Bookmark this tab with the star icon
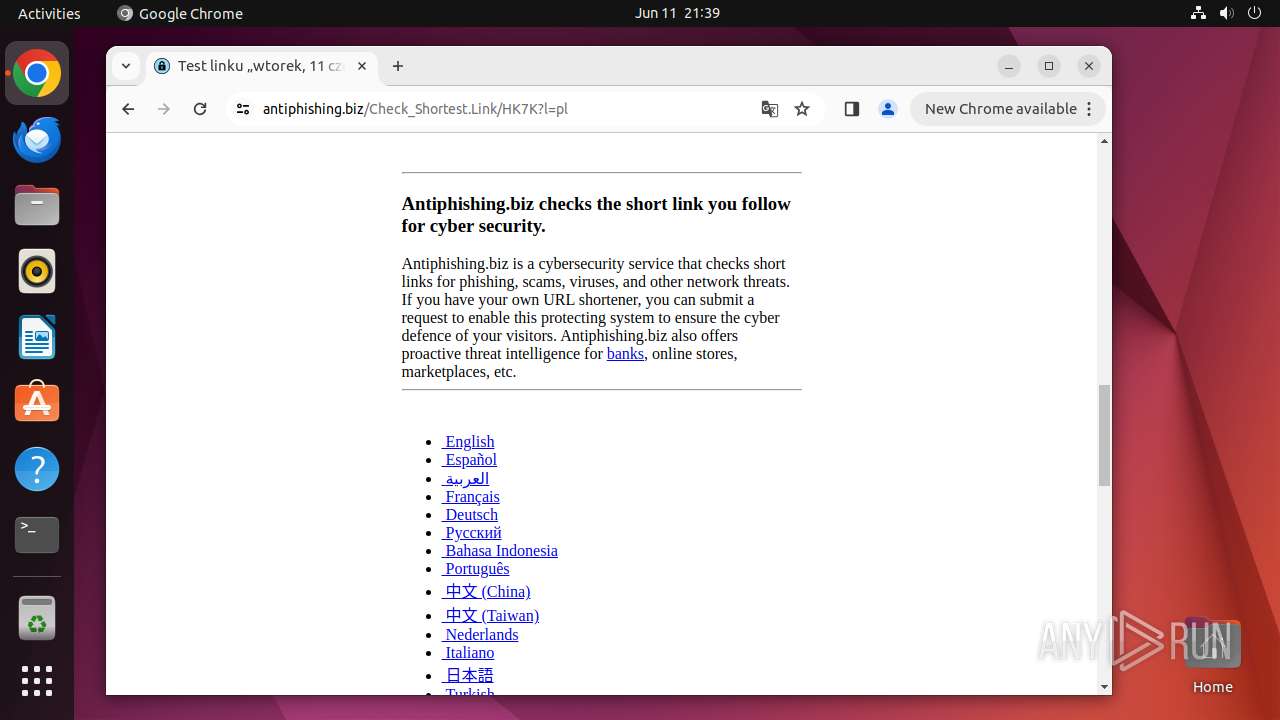Image resolution: width=1280 pixels, height=720 pixels. (x=802, y=109)
